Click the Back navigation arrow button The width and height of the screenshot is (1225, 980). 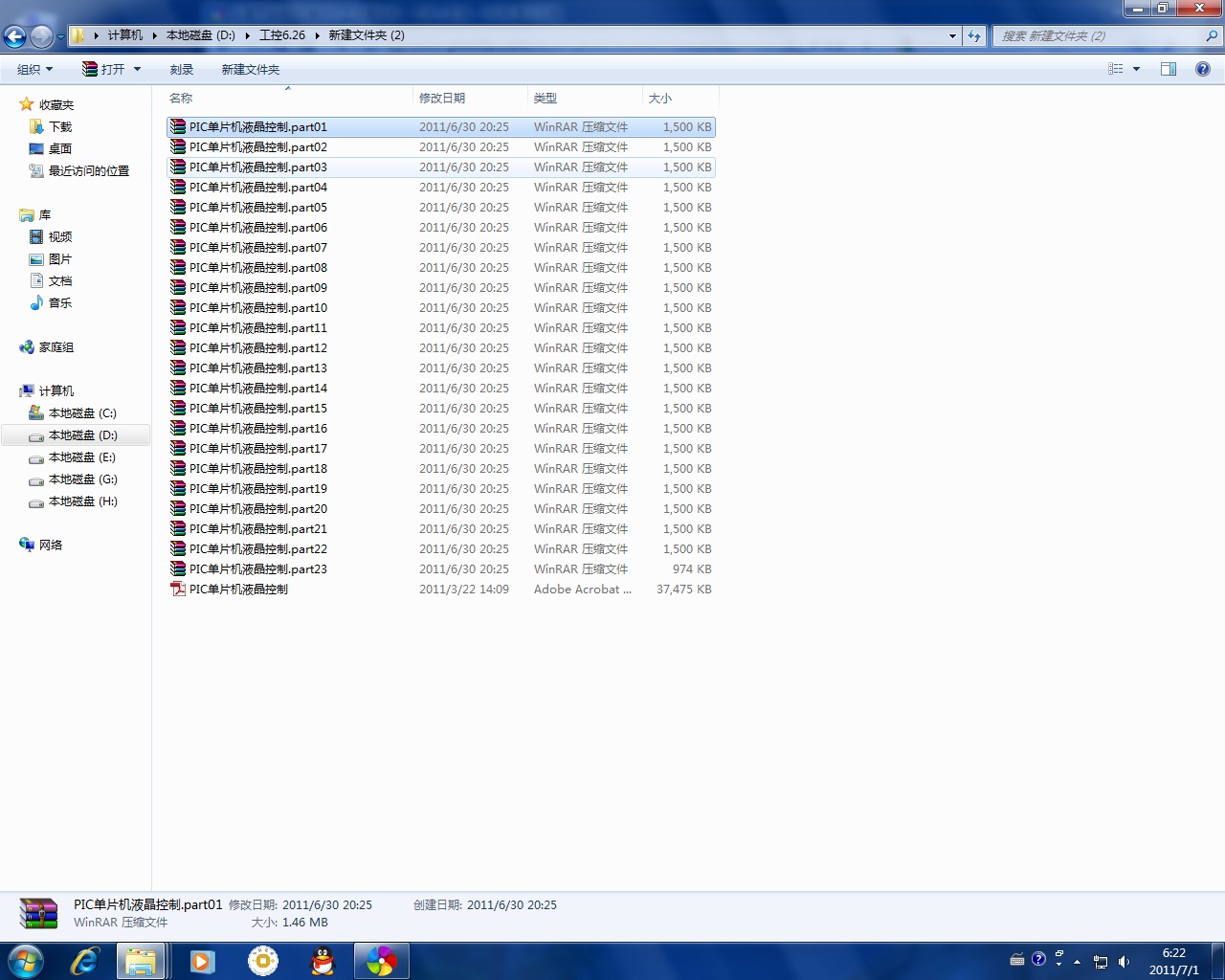pos(15,36)
